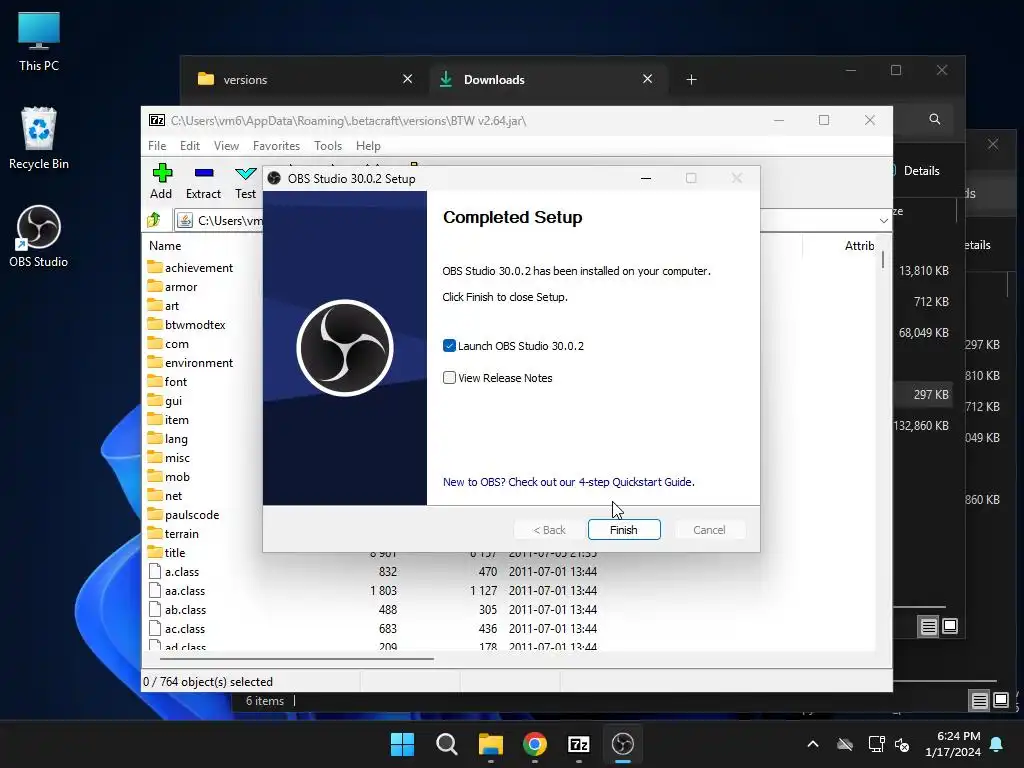Open taskbar Search
This screenshot has height=768, width=1024.
pyautogui.click(x=447, y=744)
